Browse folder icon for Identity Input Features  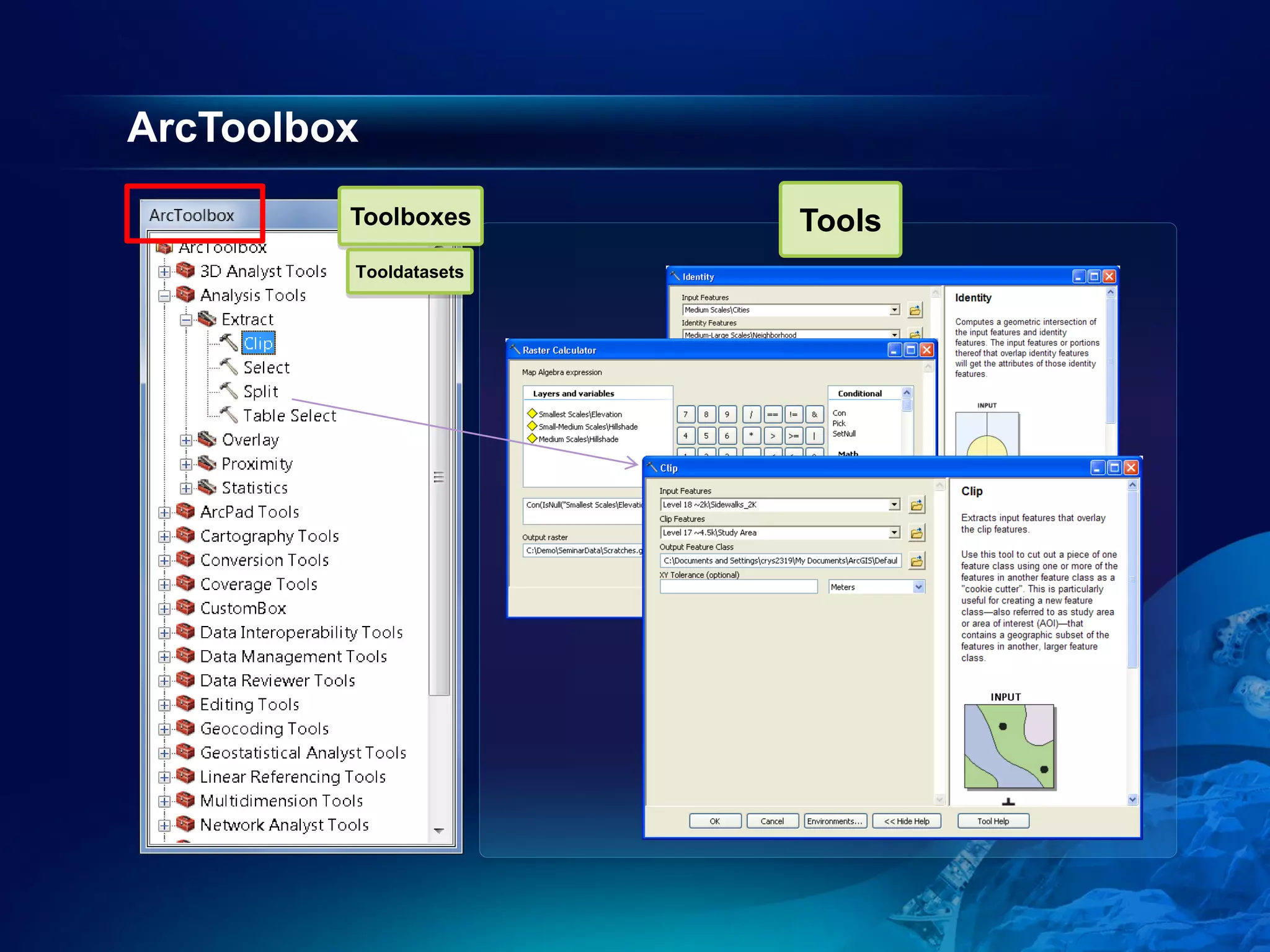pyautogui.click(x=915, y=310)
